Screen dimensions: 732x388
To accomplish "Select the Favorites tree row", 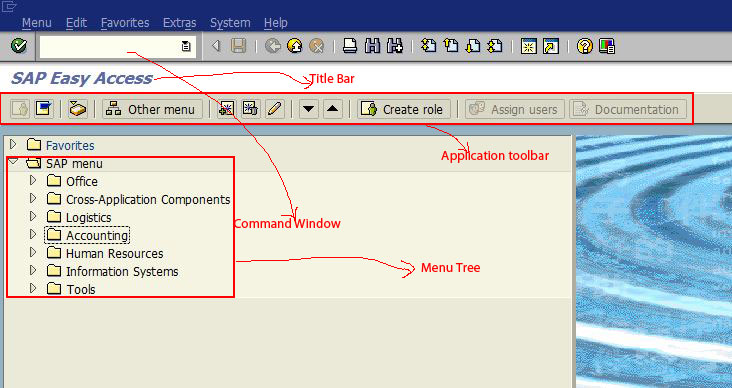I will (60, 145).
